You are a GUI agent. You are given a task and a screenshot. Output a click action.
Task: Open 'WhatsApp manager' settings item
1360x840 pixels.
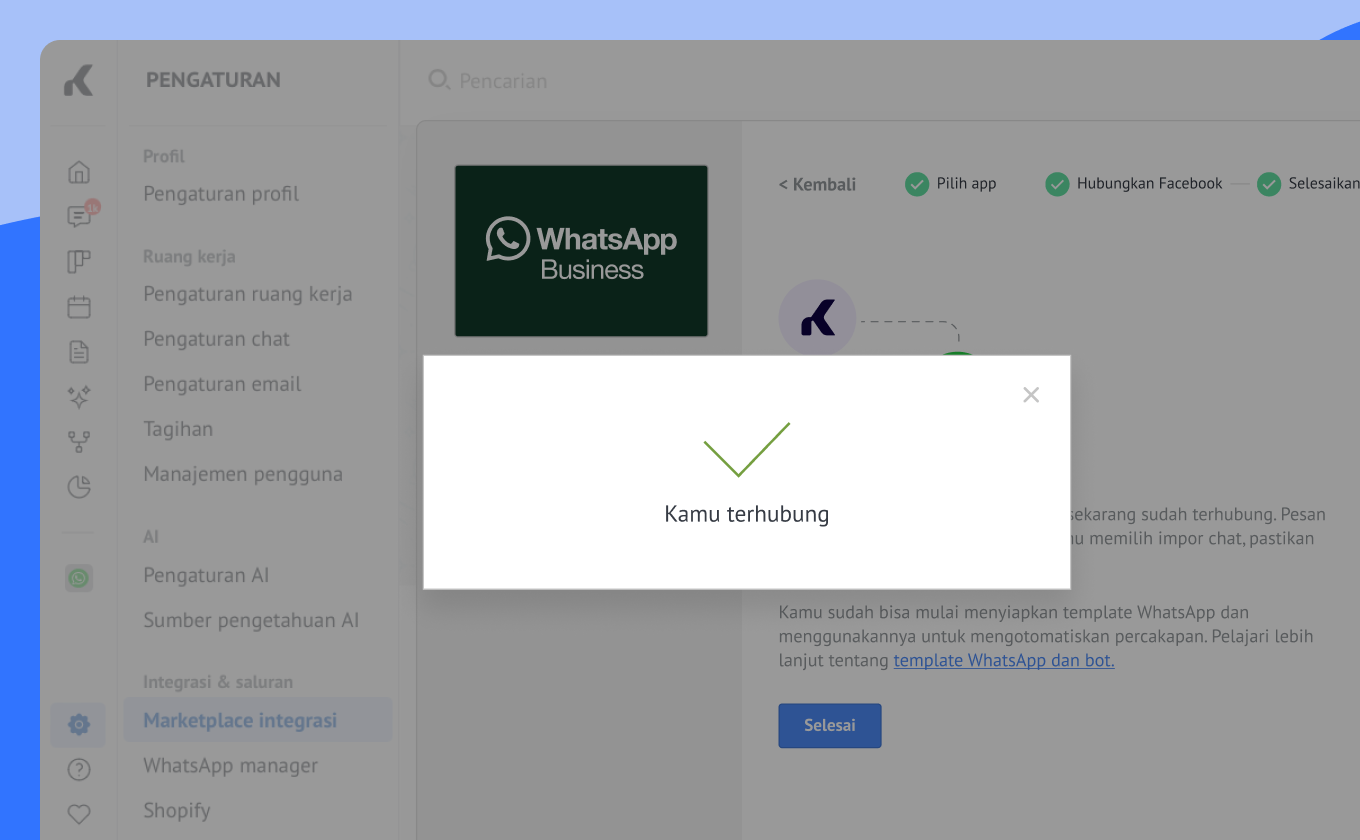[x=230, y=766]
